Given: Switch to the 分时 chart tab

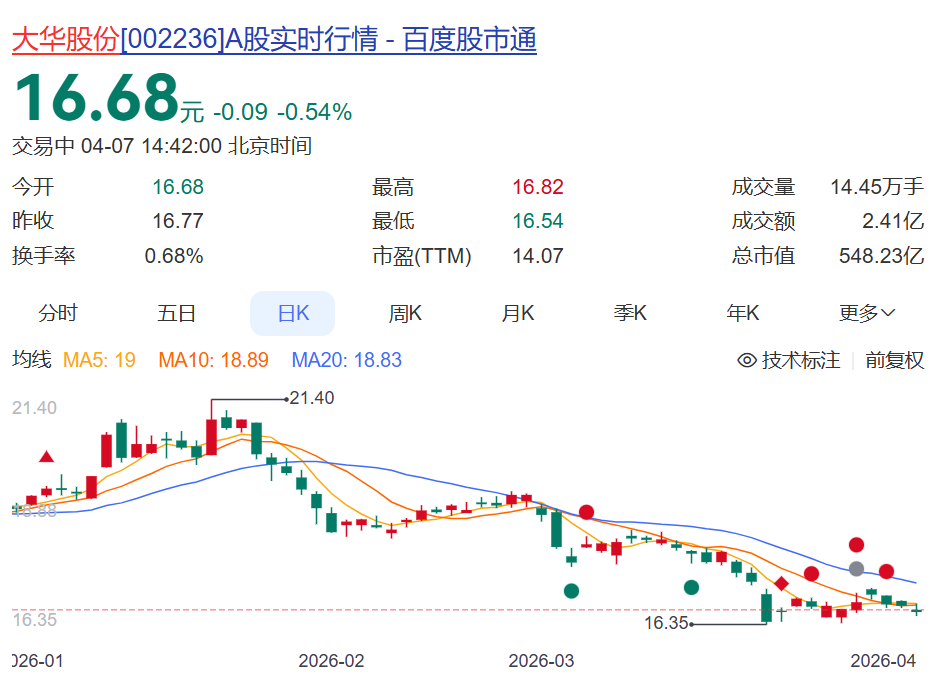Looking at the screenshot, I should pos(57,313).
